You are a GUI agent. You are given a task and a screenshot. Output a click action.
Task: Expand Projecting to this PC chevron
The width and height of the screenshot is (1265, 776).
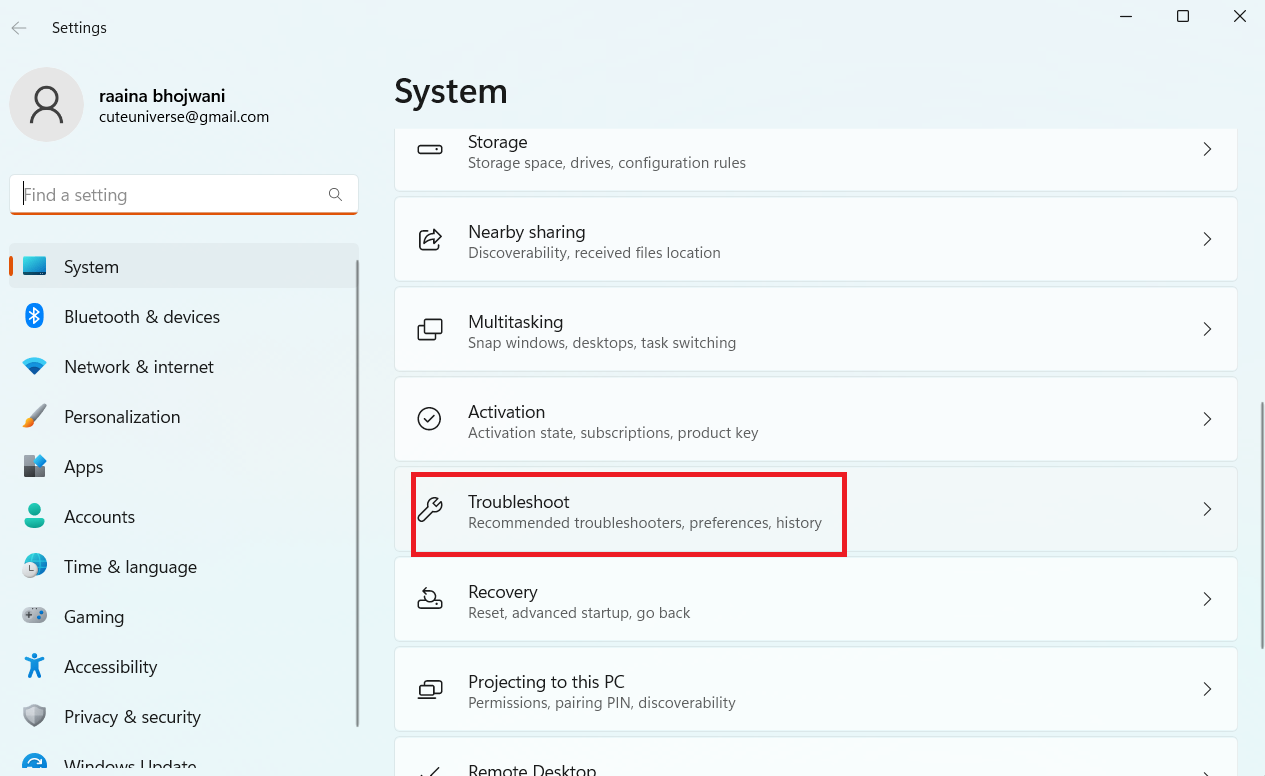click(1207, 689)
